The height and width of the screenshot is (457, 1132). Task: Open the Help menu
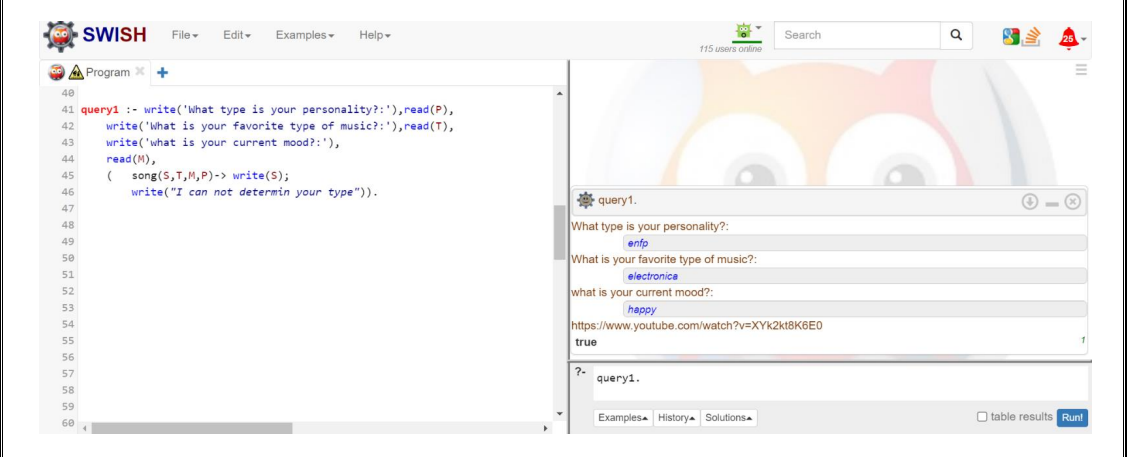pyautogui.click(x=375, y=35)
